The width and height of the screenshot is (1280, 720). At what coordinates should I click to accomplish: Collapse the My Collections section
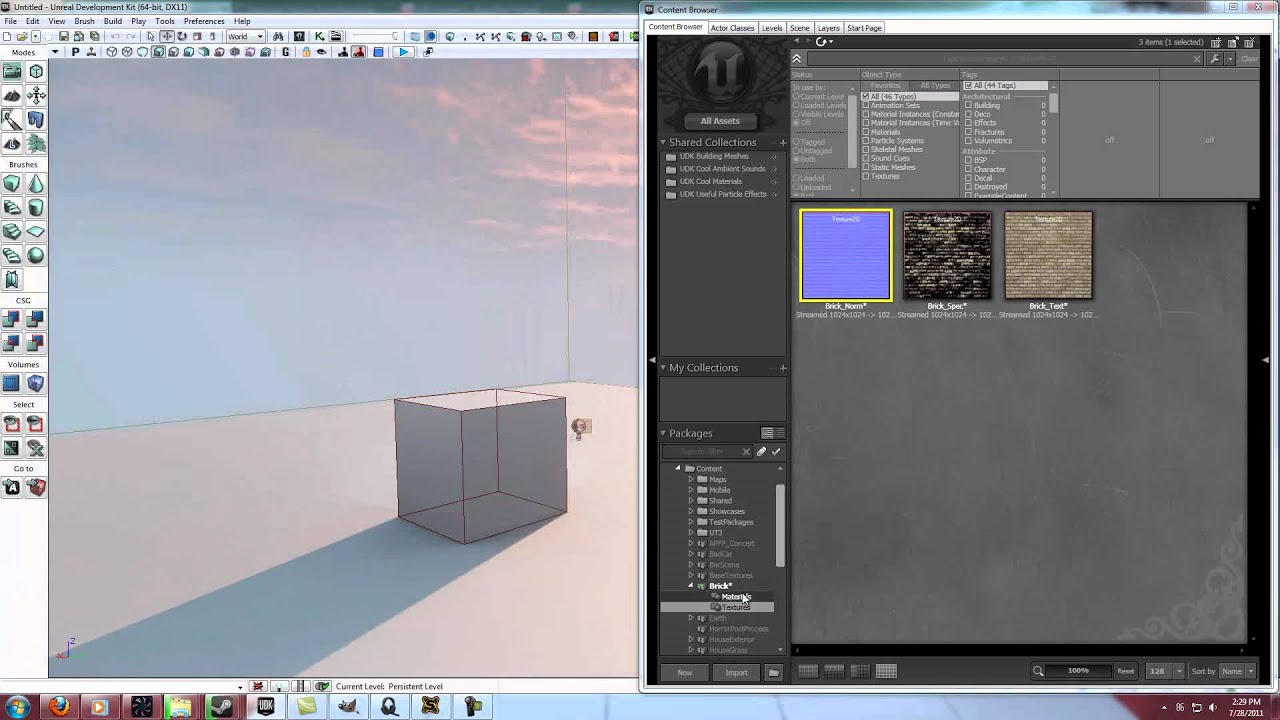tap(662, 368)
